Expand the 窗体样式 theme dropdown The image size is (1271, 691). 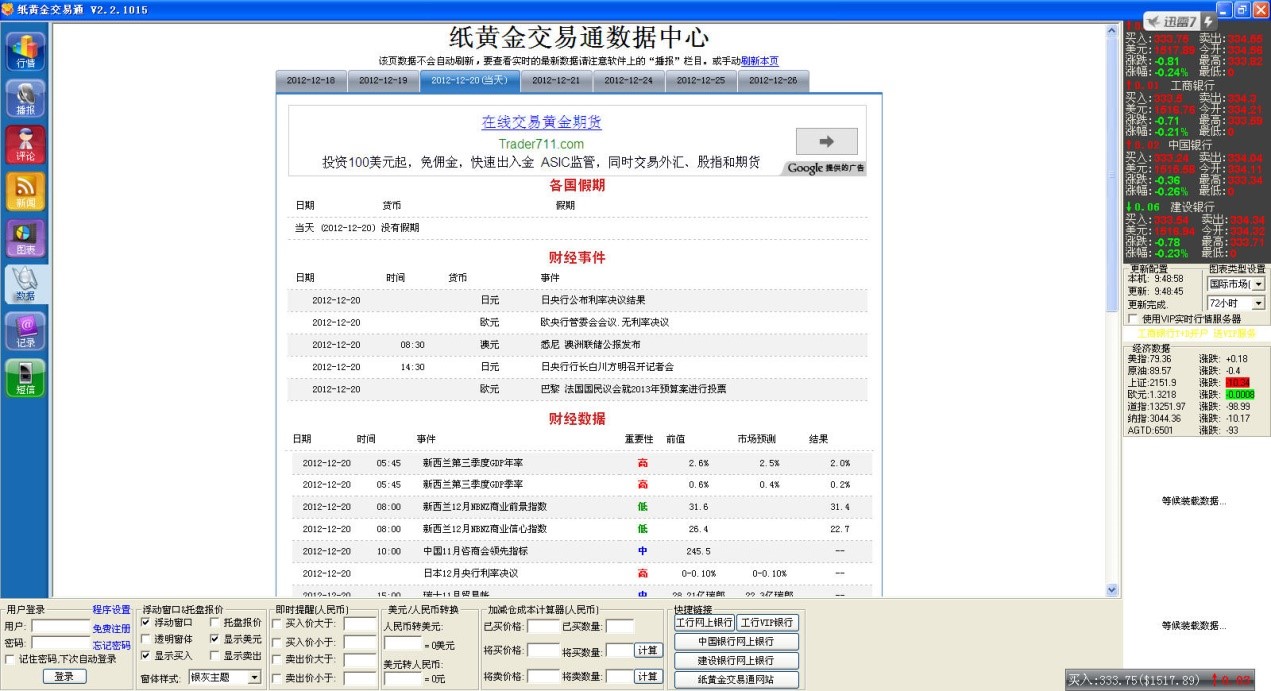pos(254,677)
